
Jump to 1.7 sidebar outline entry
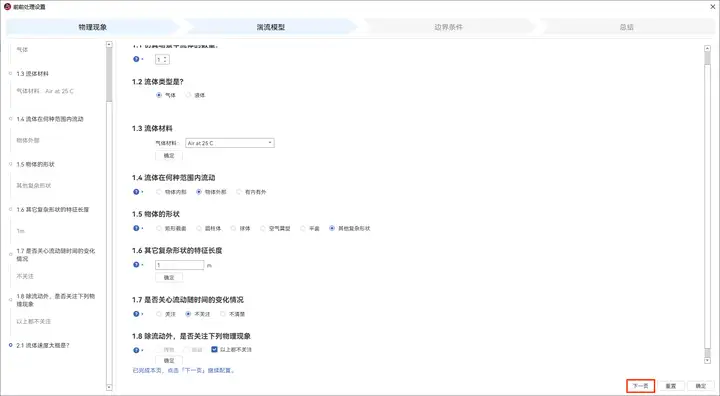click(x=56, y=255)
